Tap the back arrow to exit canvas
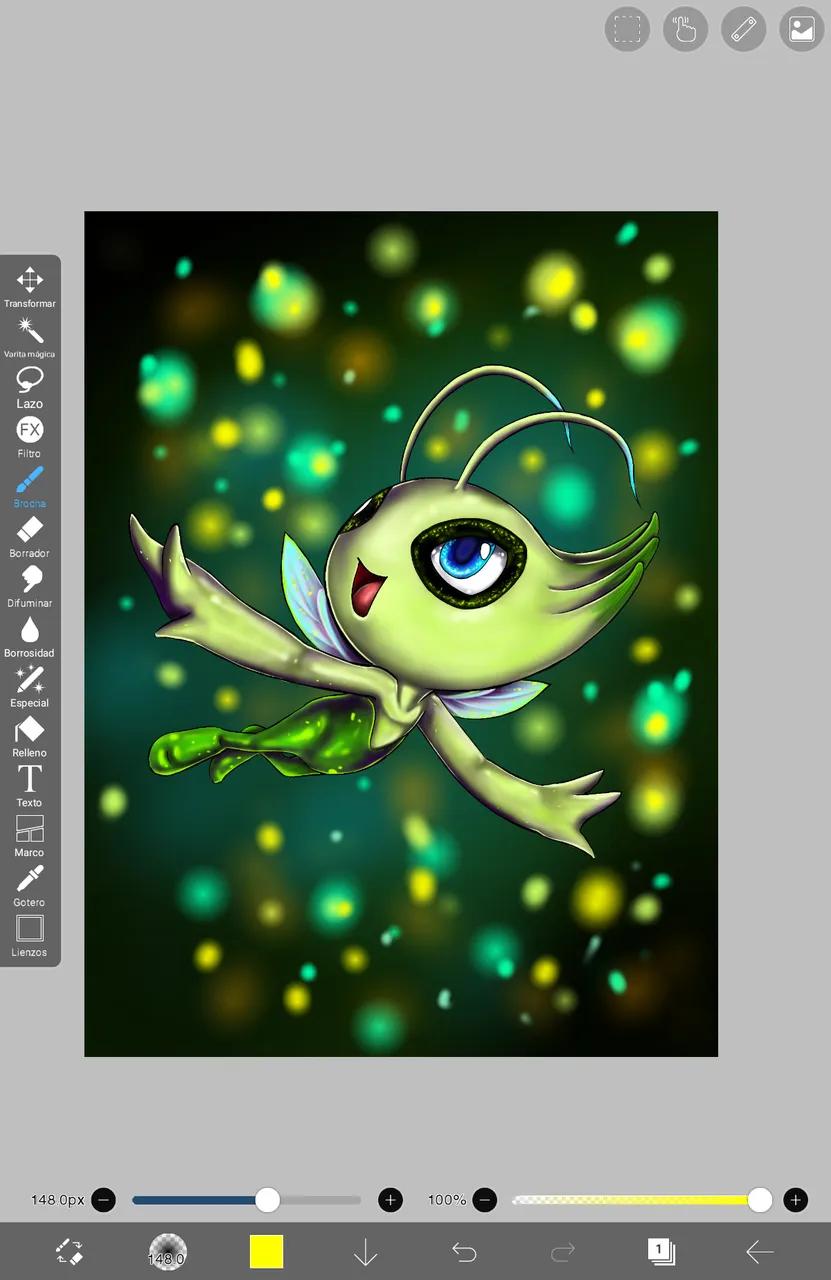Screen dimensions: 831x1280 click(760, 1252)
